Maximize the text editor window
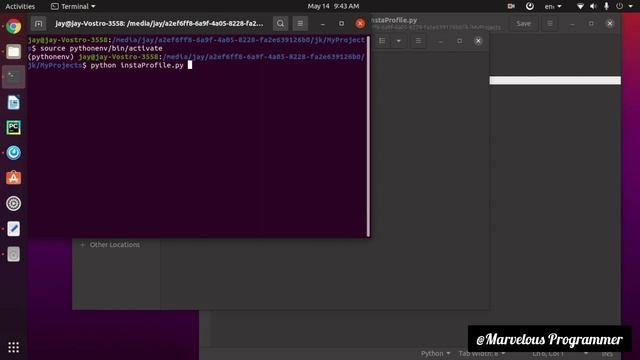640x360 pixels. point(591,24)
